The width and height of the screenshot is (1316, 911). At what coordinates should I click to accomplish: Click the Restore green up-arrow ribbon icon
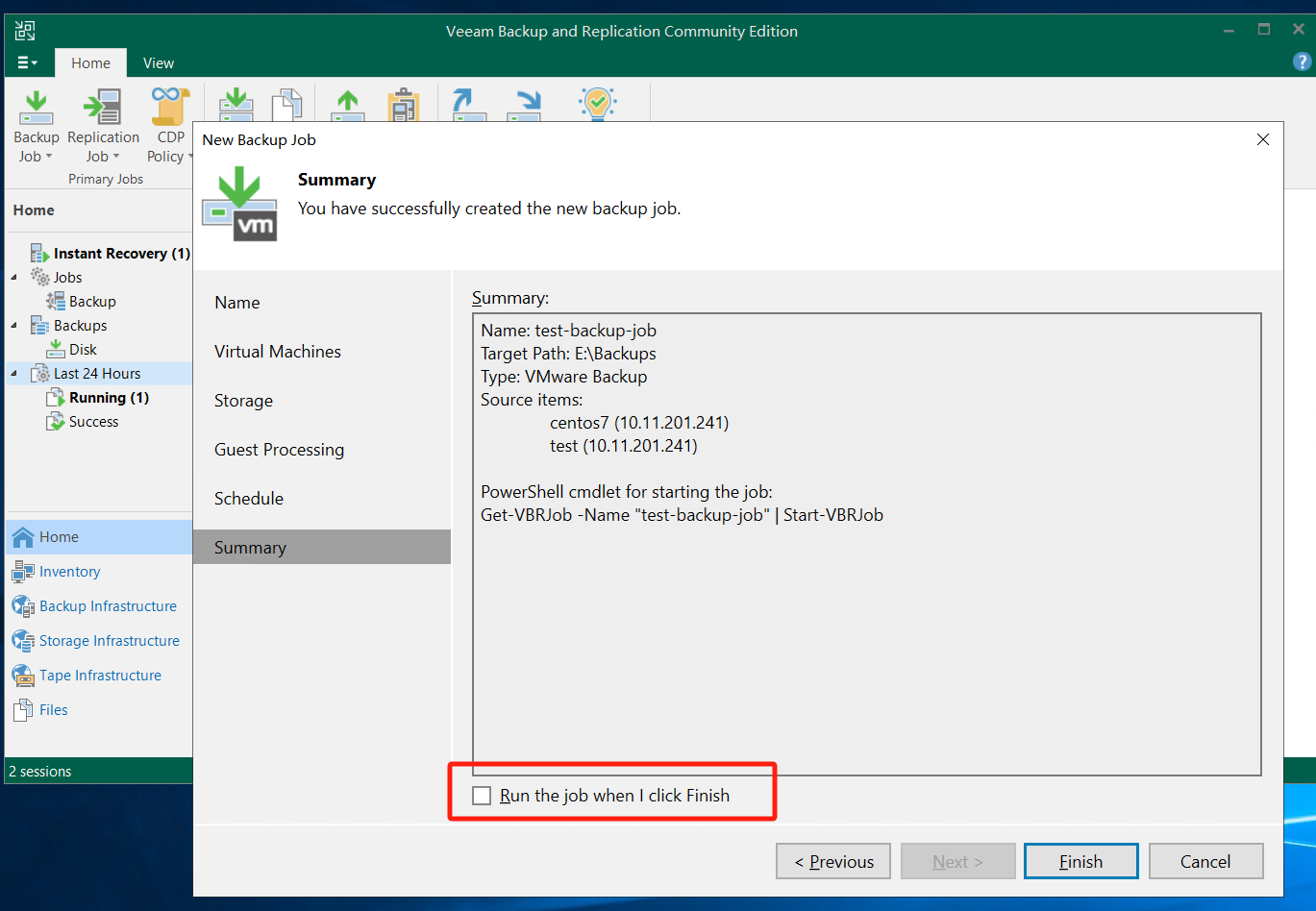348,105
